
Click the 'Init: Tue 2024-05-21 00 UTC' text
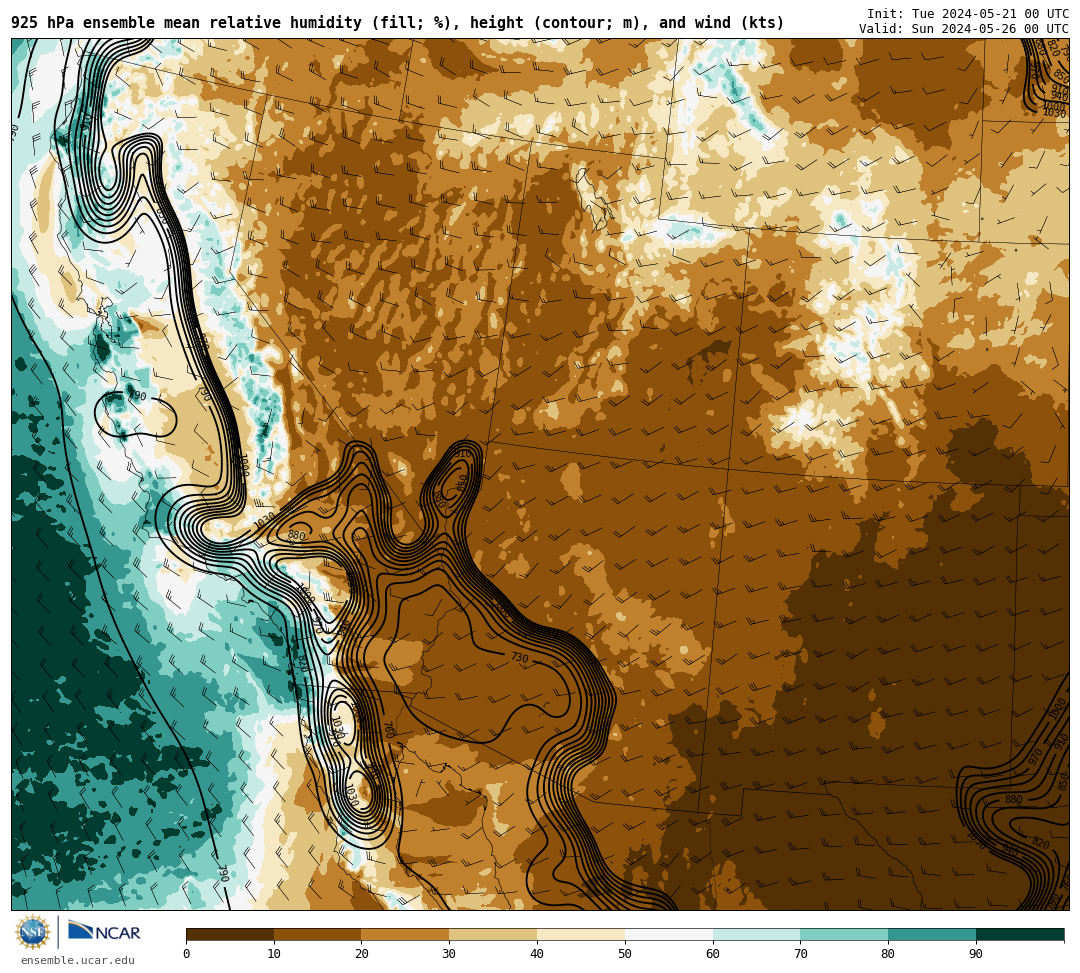pos(968,14)
